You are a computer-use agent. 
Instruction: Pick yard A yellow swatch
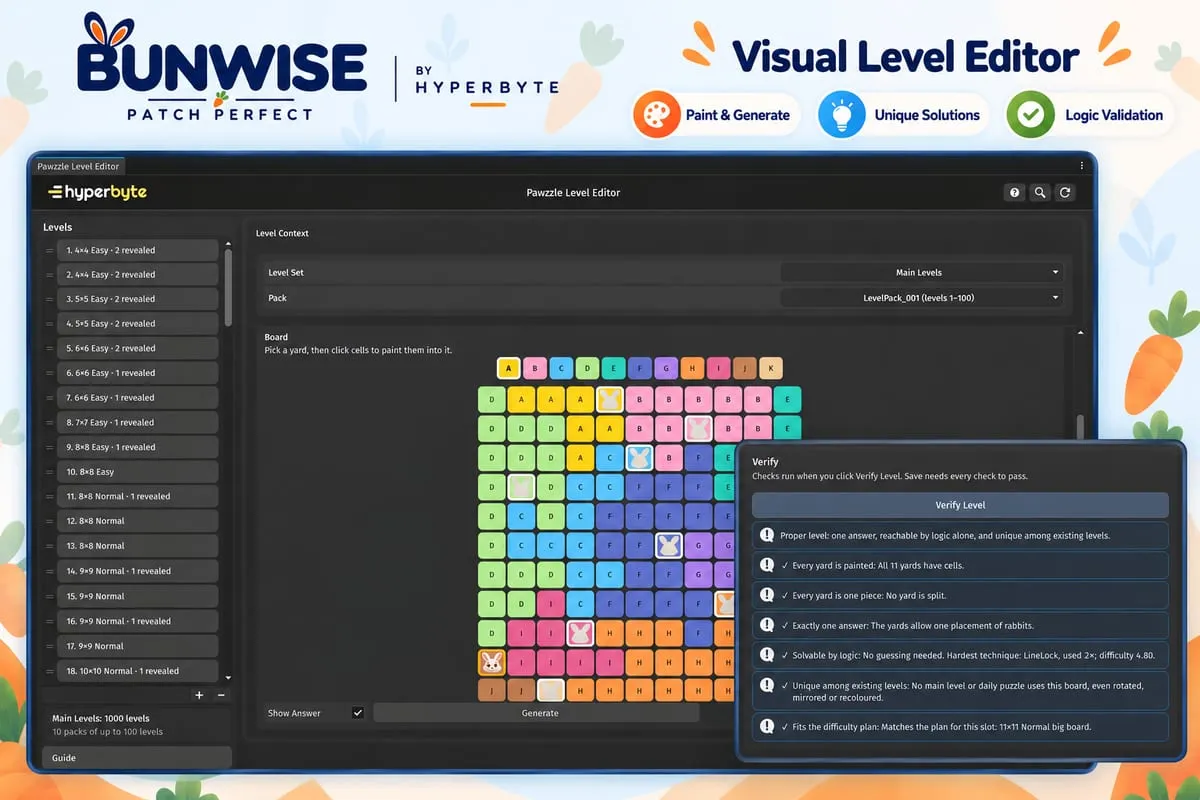point(508,368)
